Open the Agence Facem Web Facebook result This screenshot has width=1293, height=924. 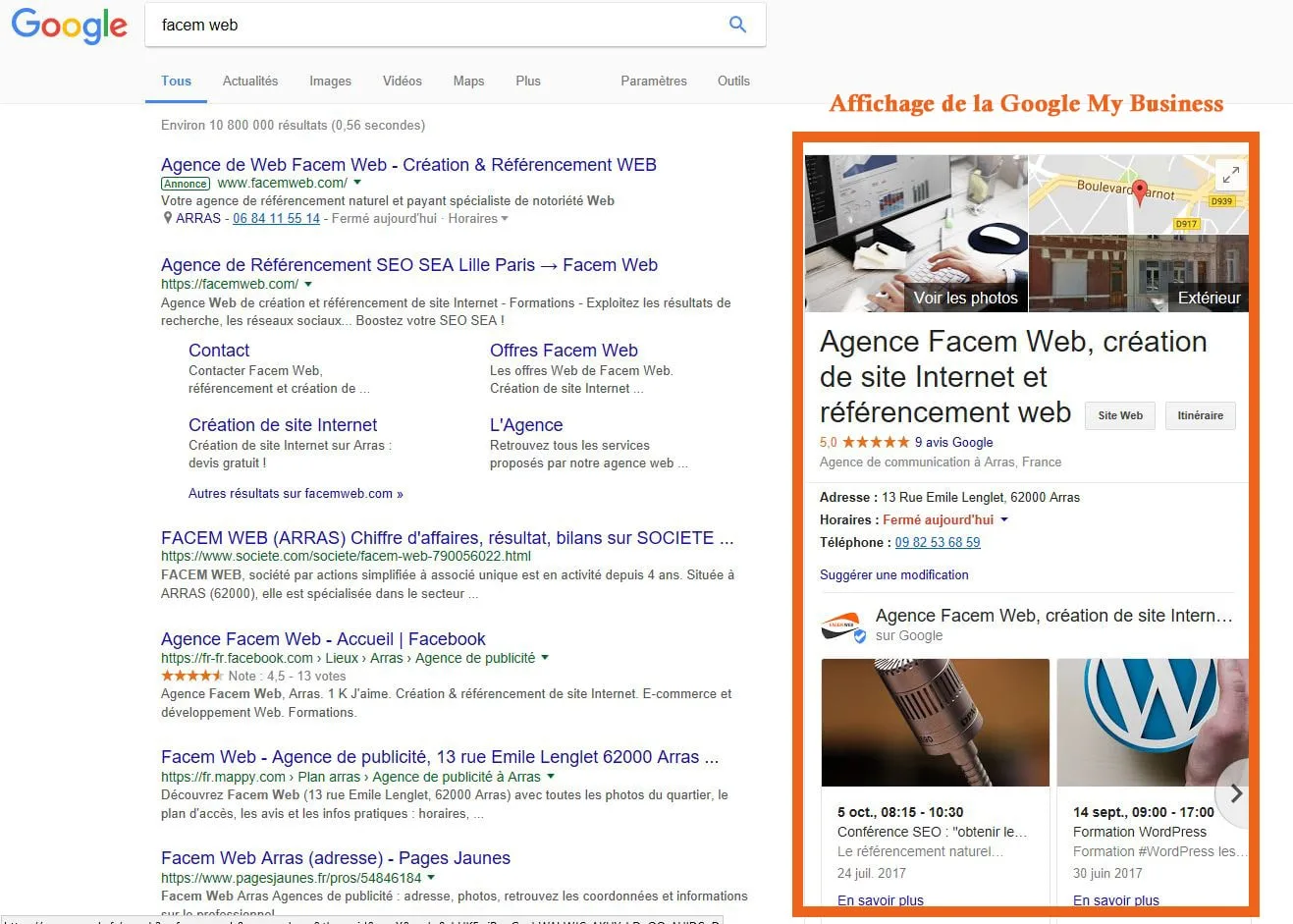[x=323, y=638]
